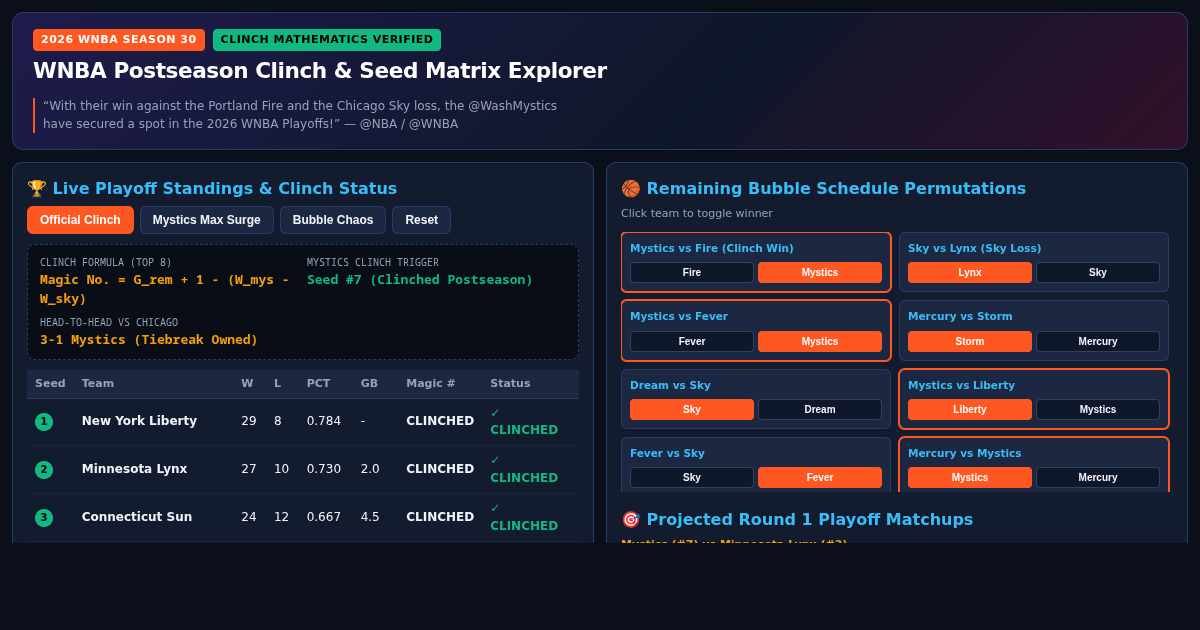Toggle Dream as winner in Dream vs Sky
Screen dimensions: 1200x630
click(x=820, y=409)
